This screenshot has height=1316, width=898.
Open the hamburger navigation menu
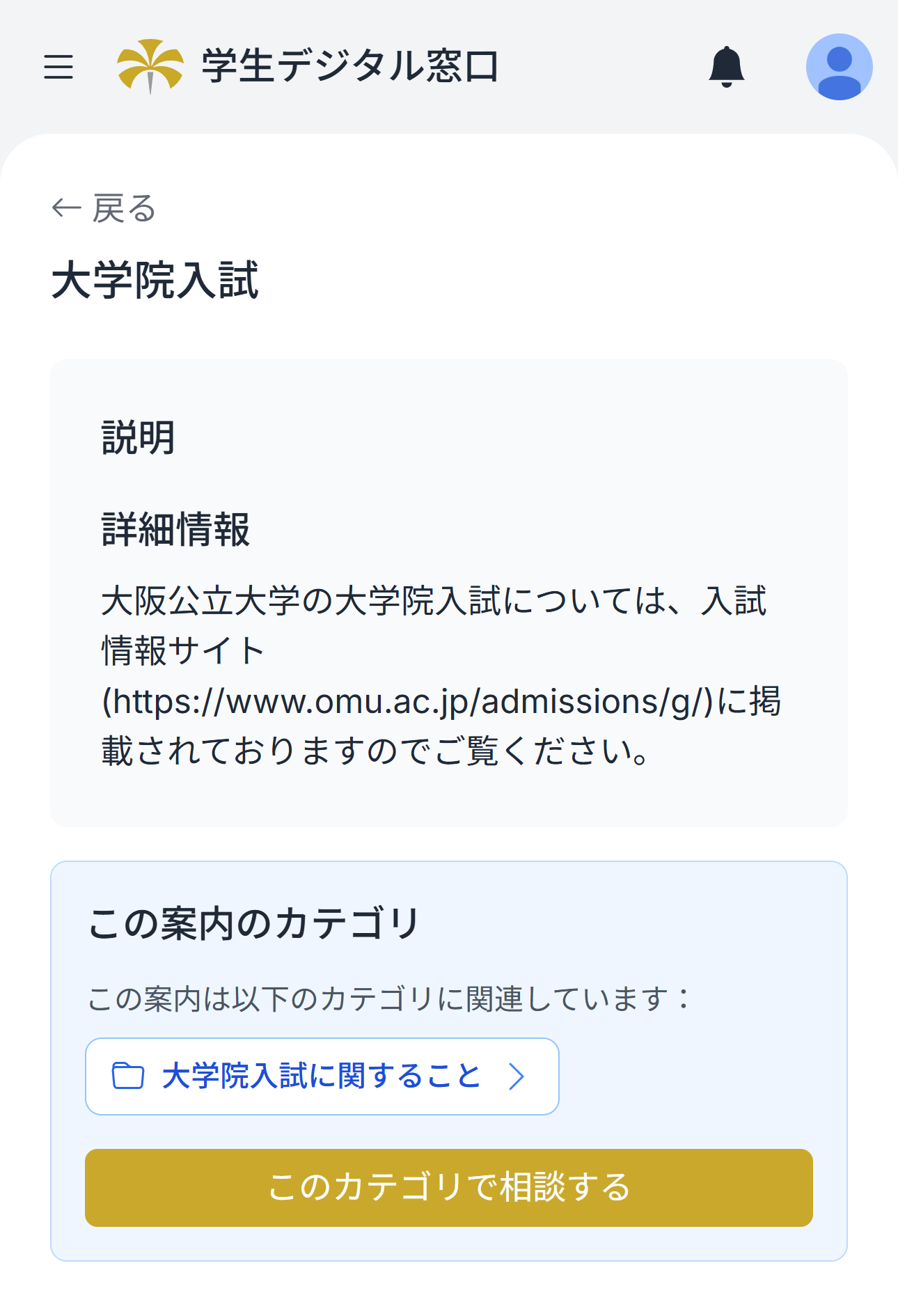pyautogui.click(x=58, y=67)
